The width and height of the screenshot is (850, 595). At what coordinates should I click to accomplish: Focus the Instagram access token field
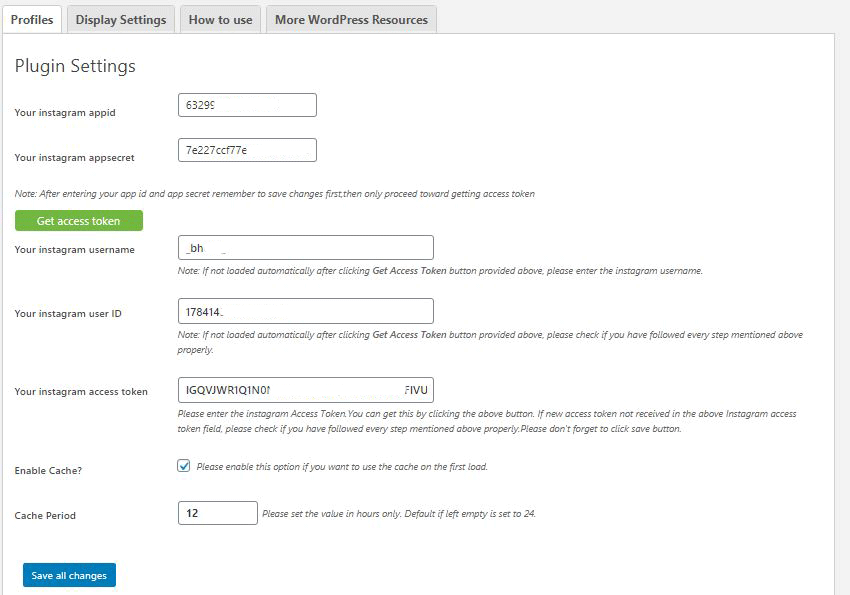click(306, 390)
